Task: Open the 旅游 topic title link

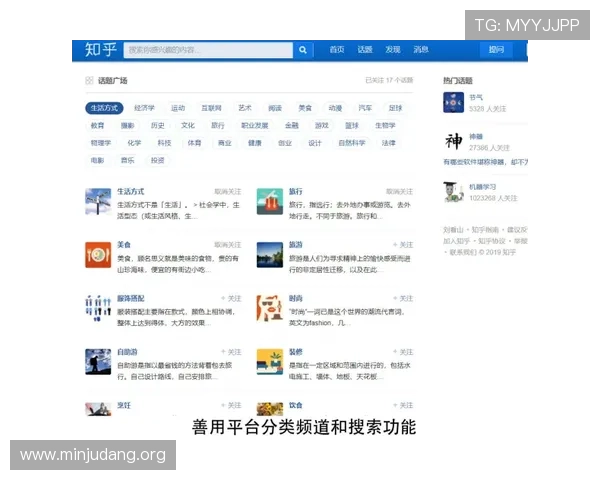Action: (296, 245)
